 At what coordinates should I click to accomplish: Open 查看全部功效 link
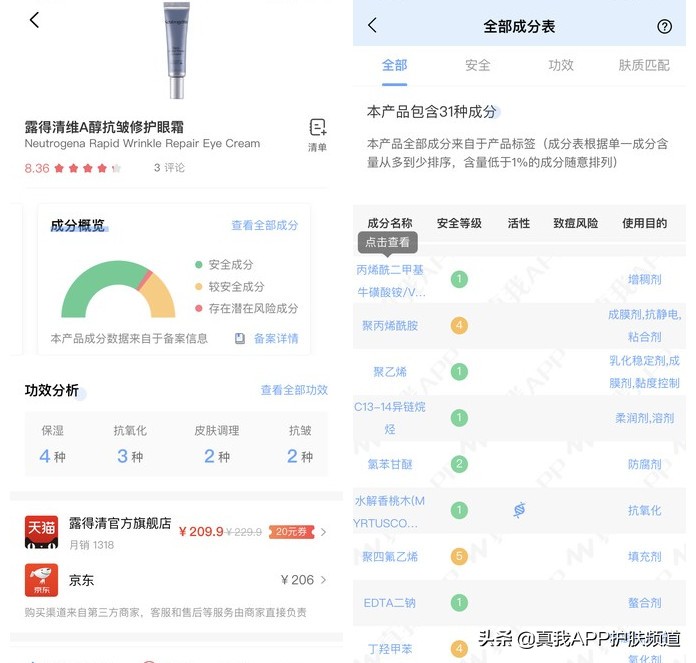pyautogui.click(x=294, y=390)
